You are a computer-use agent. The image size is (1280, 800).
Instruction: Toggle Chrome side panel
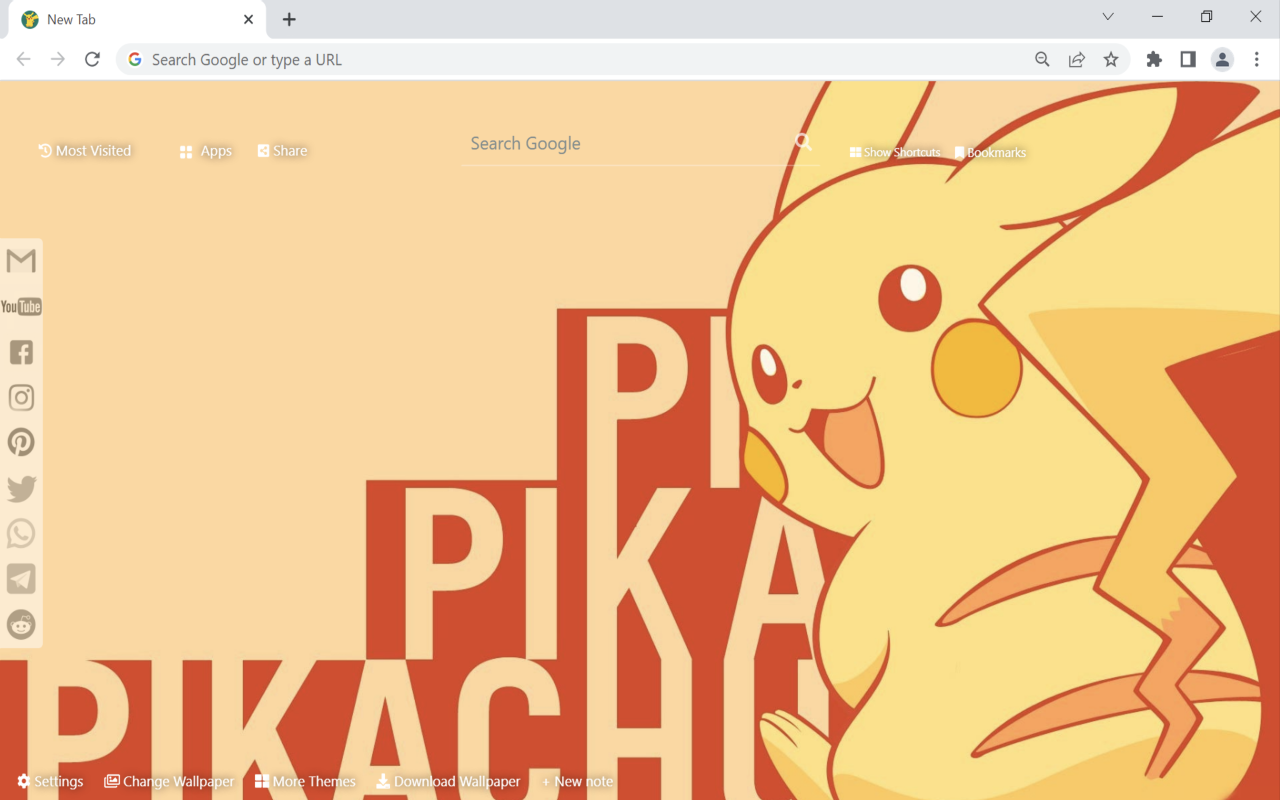(x=1188, y=59)
